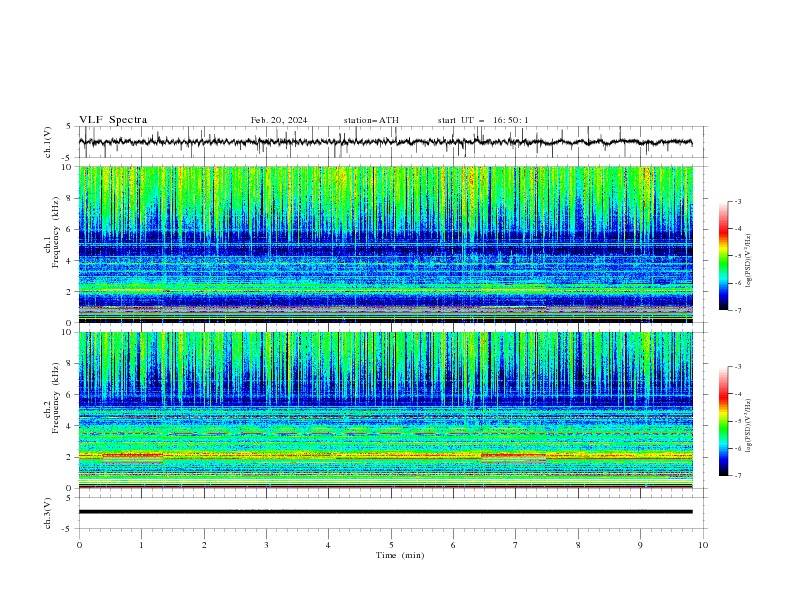Image resolution: width=792 pixels, height=612 pixels.
Task: Click the time axis tick label "7"
Action: pyautogui.click(x=516, y=545)
